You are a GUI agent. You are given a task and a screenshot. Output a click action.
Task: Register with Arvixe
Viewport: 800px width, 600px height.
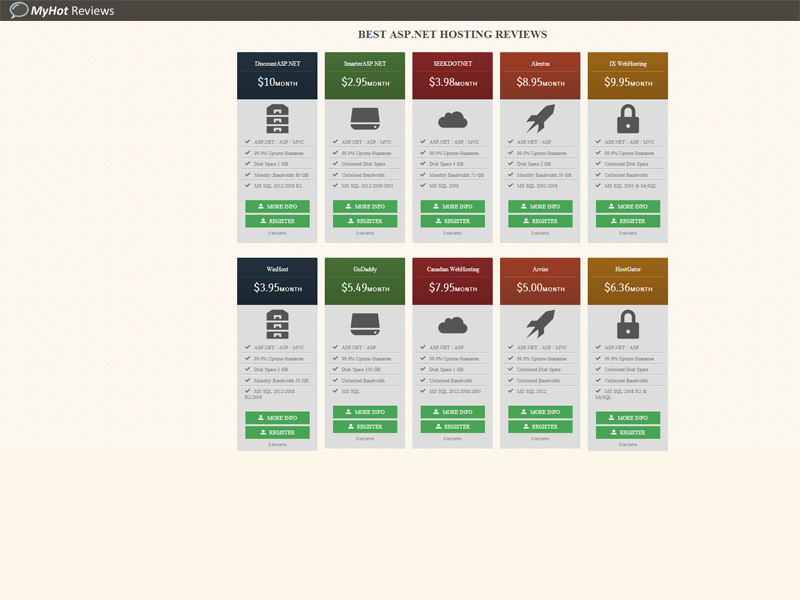(540, 427)
